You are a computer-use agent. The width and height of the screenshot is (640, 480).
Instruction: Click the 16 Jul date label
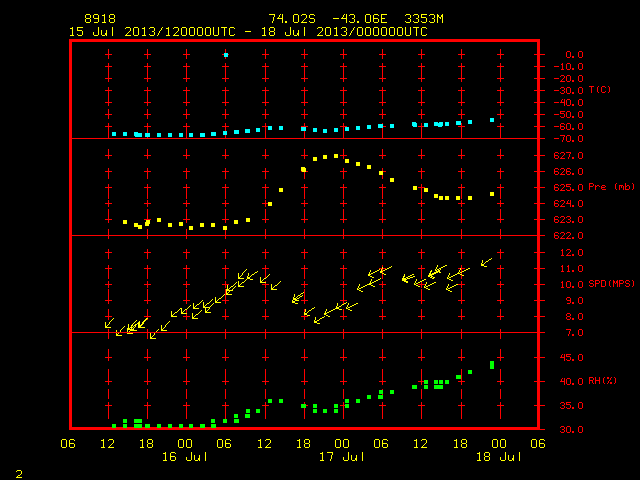[x=185, y=456]
